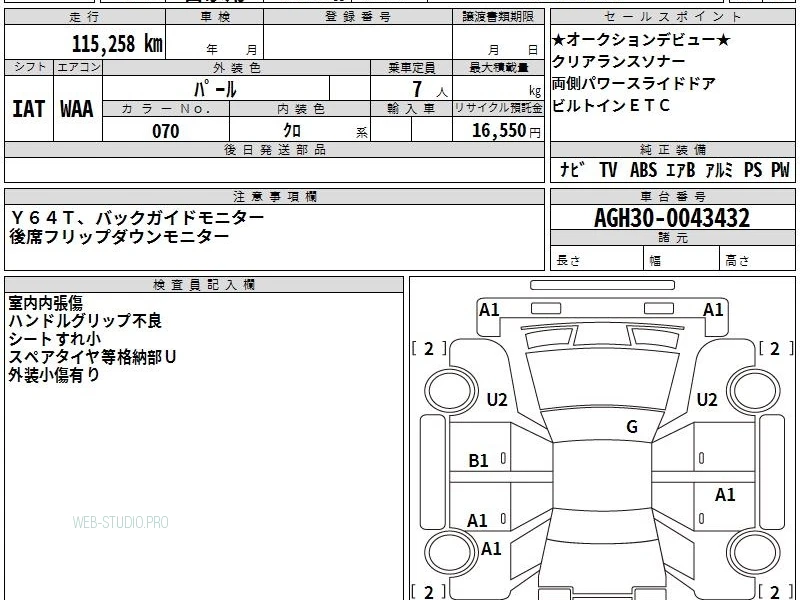Select the color number "070"

coord(166,131)
